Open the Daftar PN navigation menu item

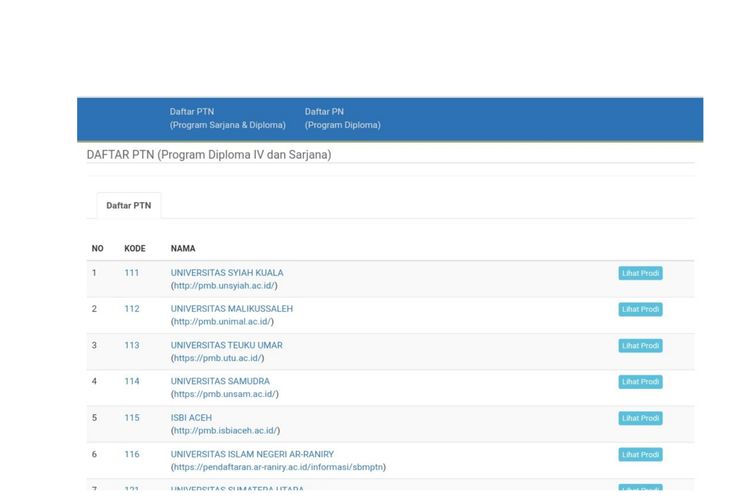pos(342,118)
